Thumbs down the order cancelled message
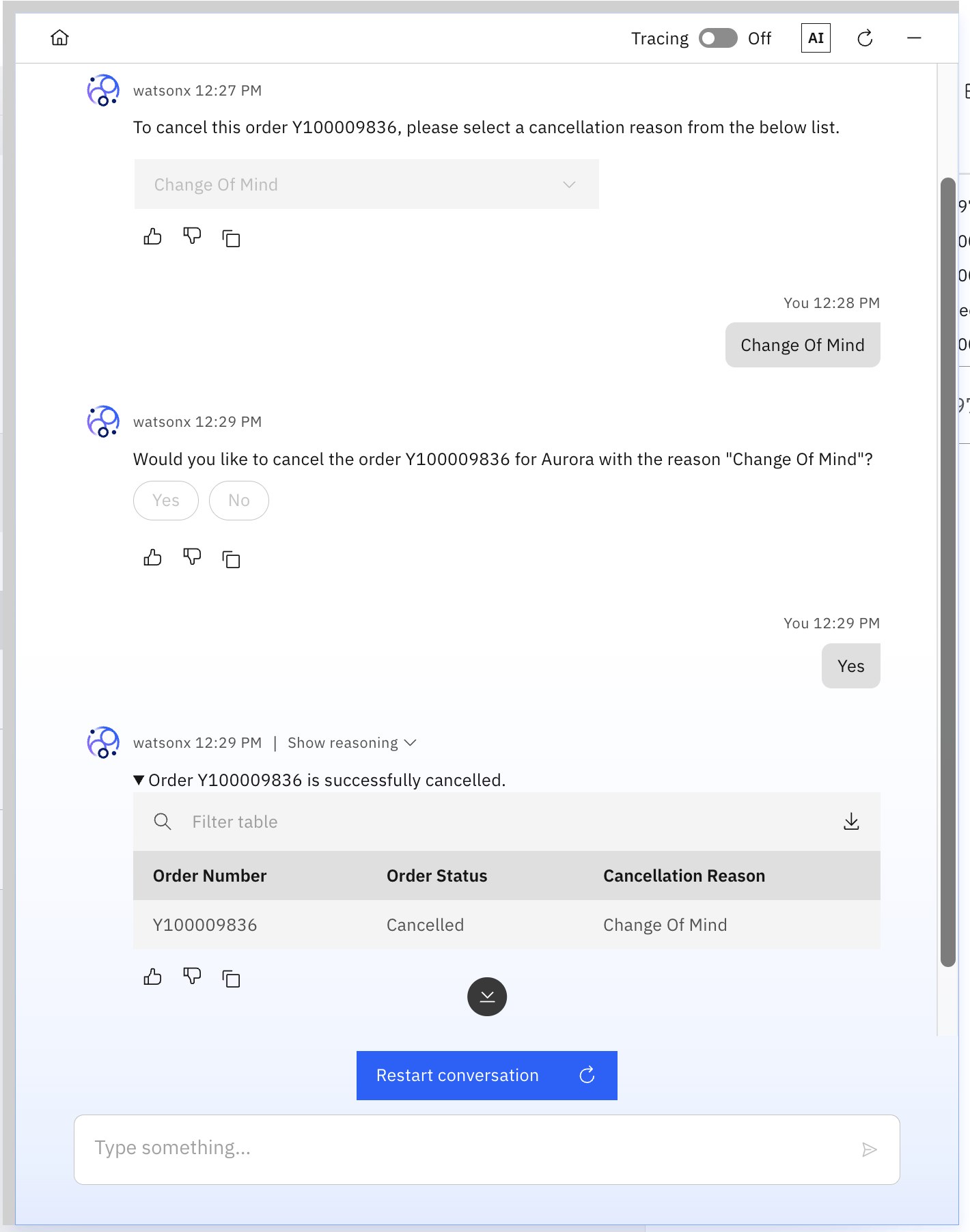 [x=192, y=977]
